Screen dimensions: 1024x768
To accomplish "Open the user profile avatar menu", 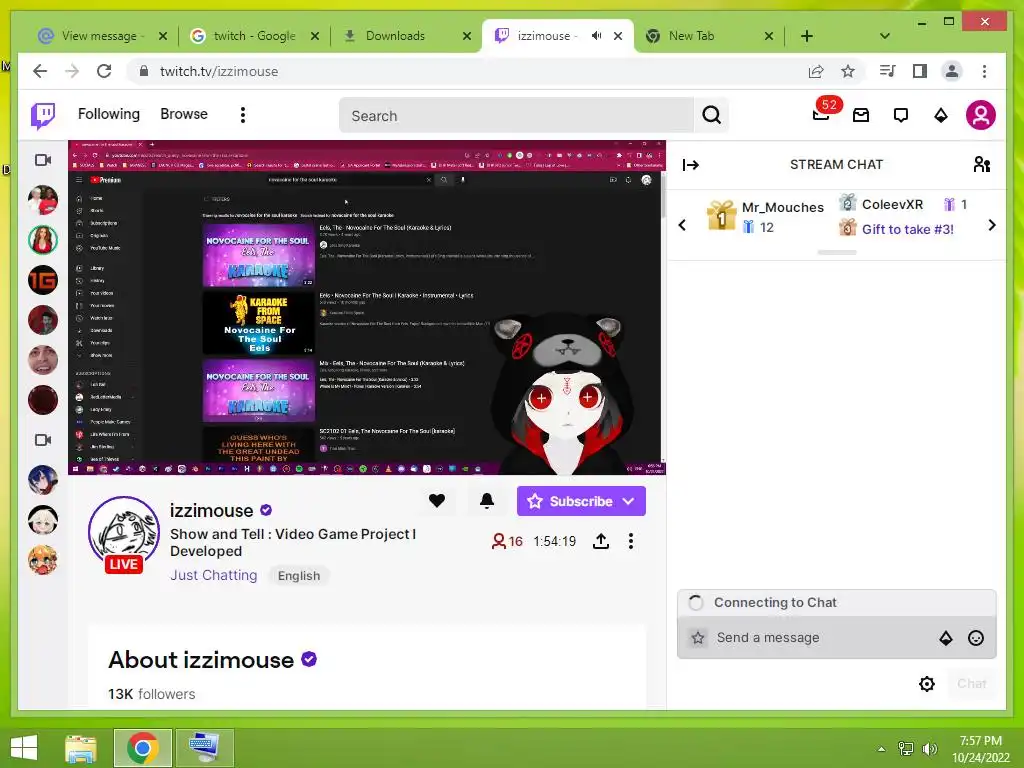I will pyautogui.click(x=980, y=115).
